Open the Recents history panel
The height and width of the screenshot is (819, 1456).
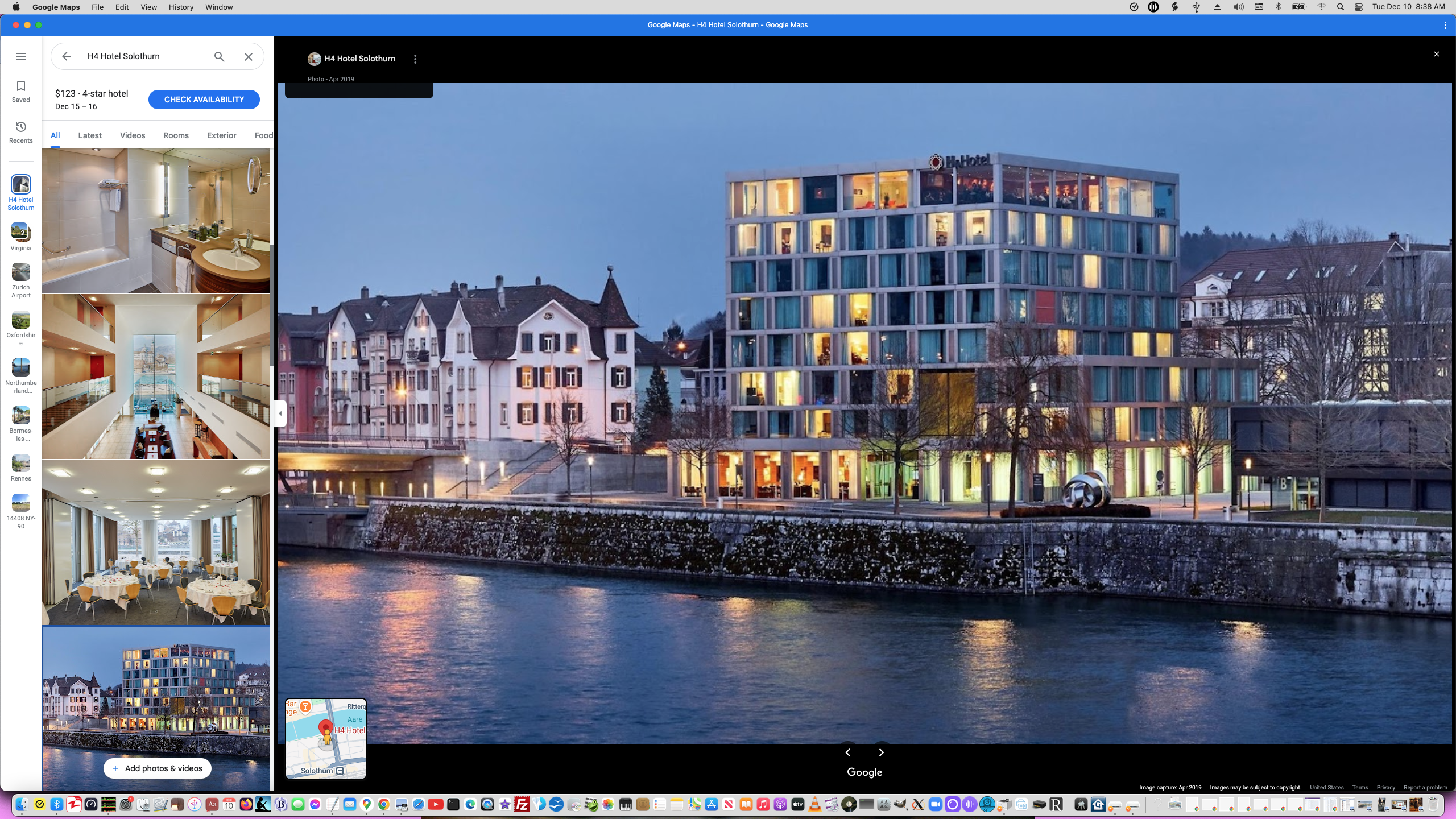pyautogui.click(x=21, y=132)
